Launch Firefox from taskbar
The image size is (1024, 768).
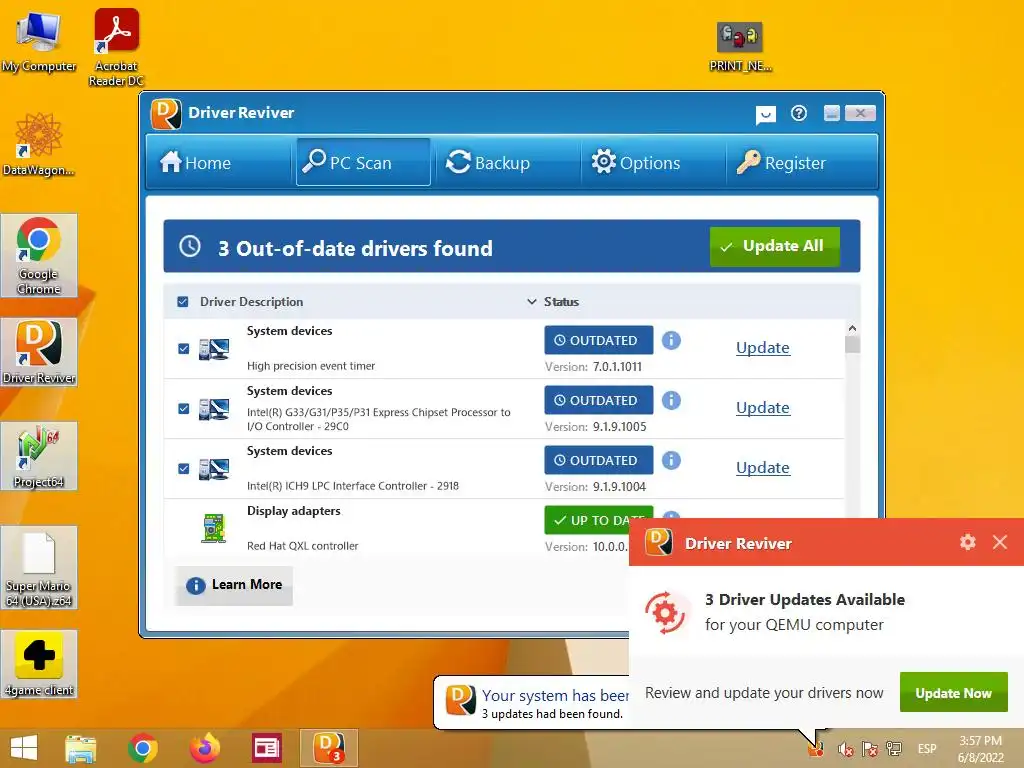tap(204, 748)
